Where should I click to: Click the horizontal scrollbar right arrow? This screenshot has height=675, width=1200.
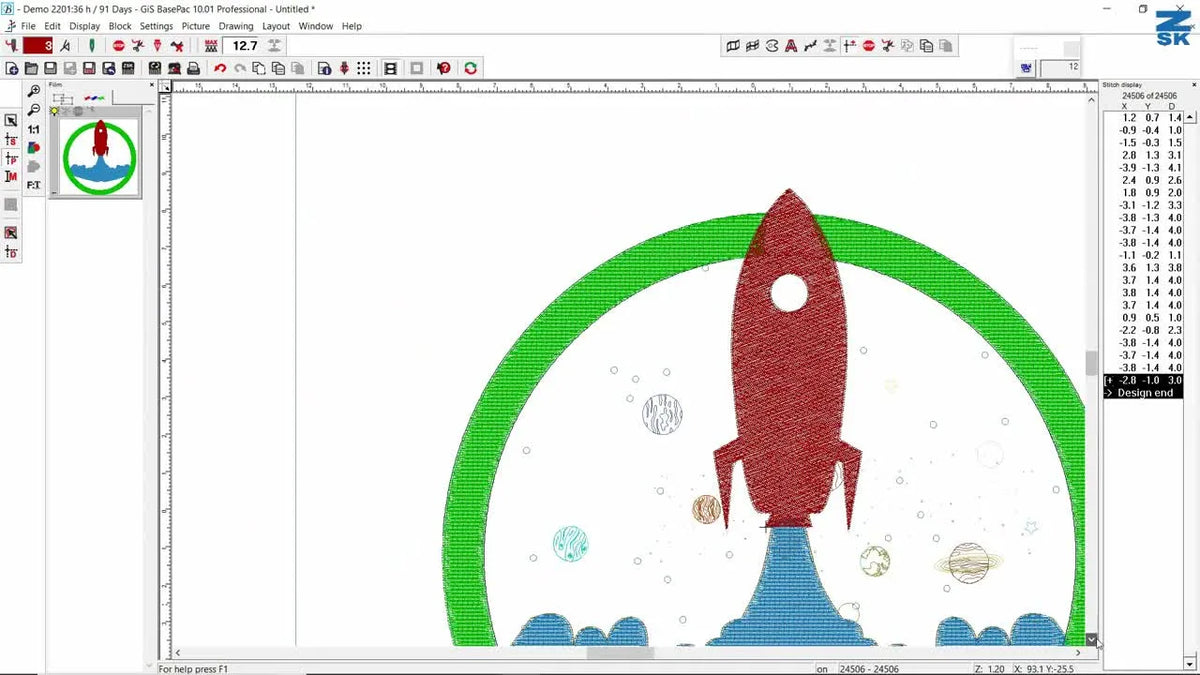(x=1077, y=653)
